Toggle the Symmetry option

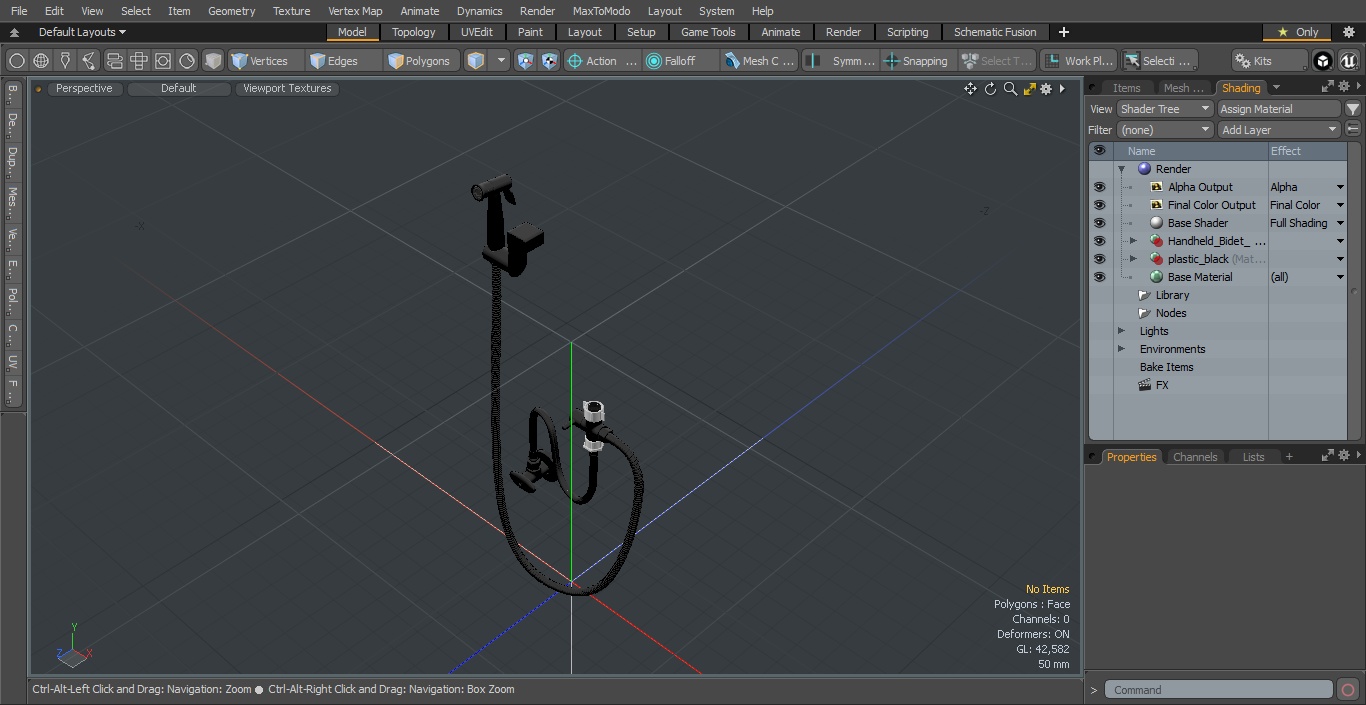click(x=841, y=61)
